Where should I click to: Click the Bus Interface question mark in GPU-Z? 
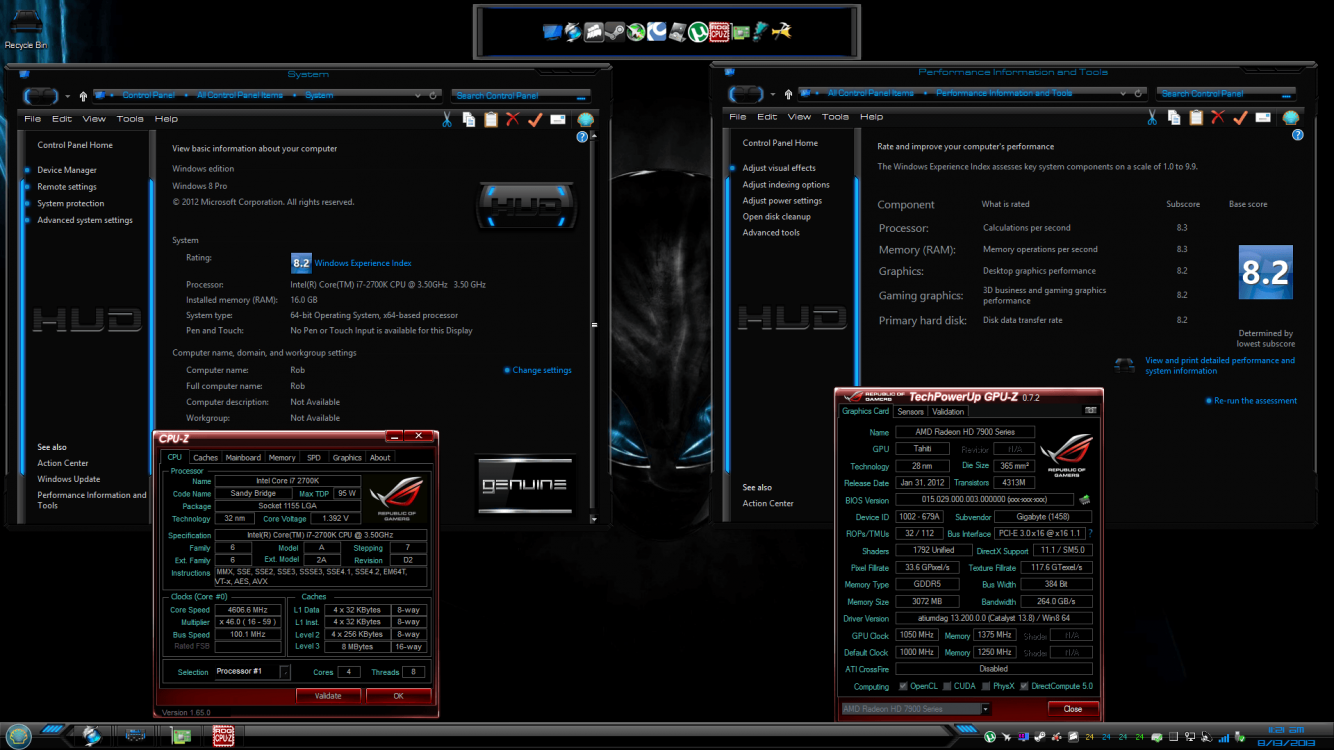coord(1090,533)
